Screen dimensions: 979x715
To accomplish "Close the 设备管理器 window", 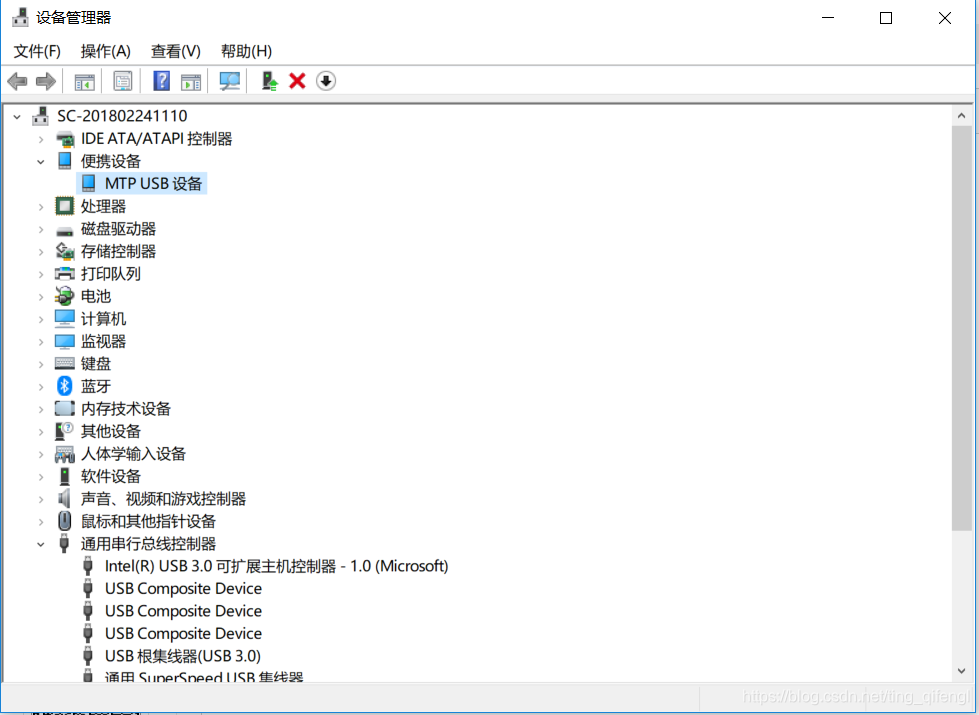I will [x=945, y=17].
